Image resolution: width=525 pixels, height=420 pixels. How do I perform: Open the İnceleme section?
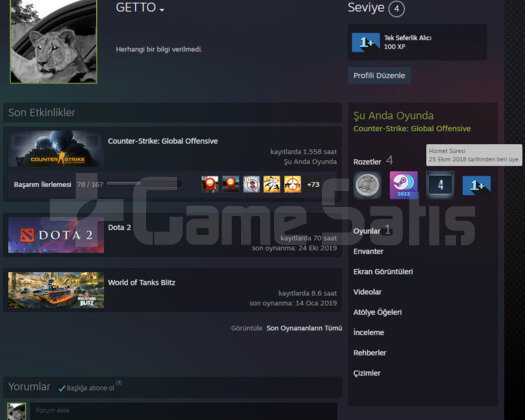tap(368, 333)
